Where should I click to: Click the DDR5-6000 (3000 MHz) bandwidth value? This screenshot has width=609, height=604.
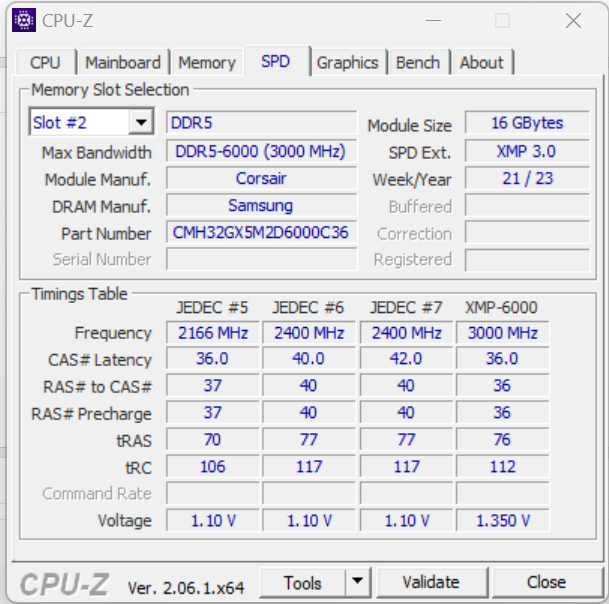coord(261,151)
